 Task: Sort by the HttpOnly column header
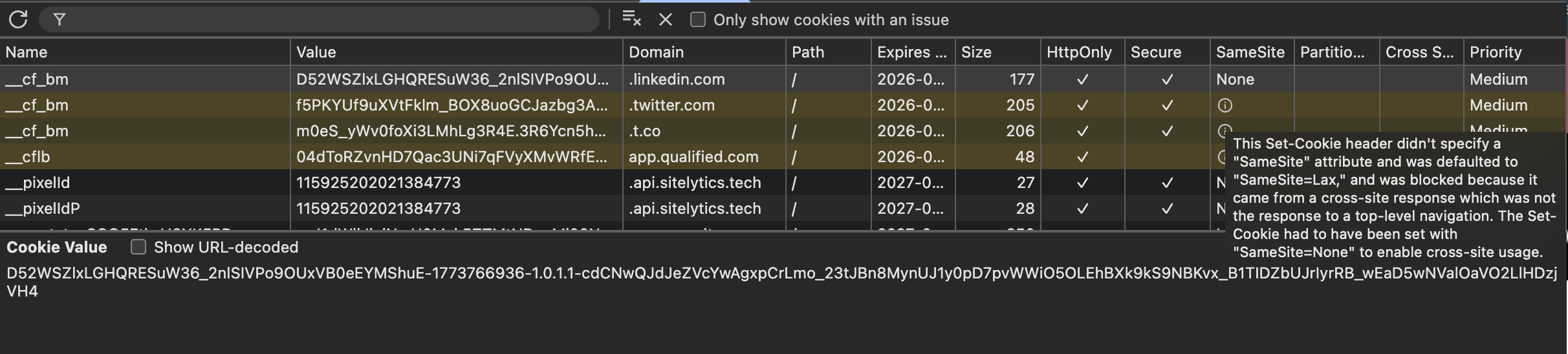(1079, 52)
